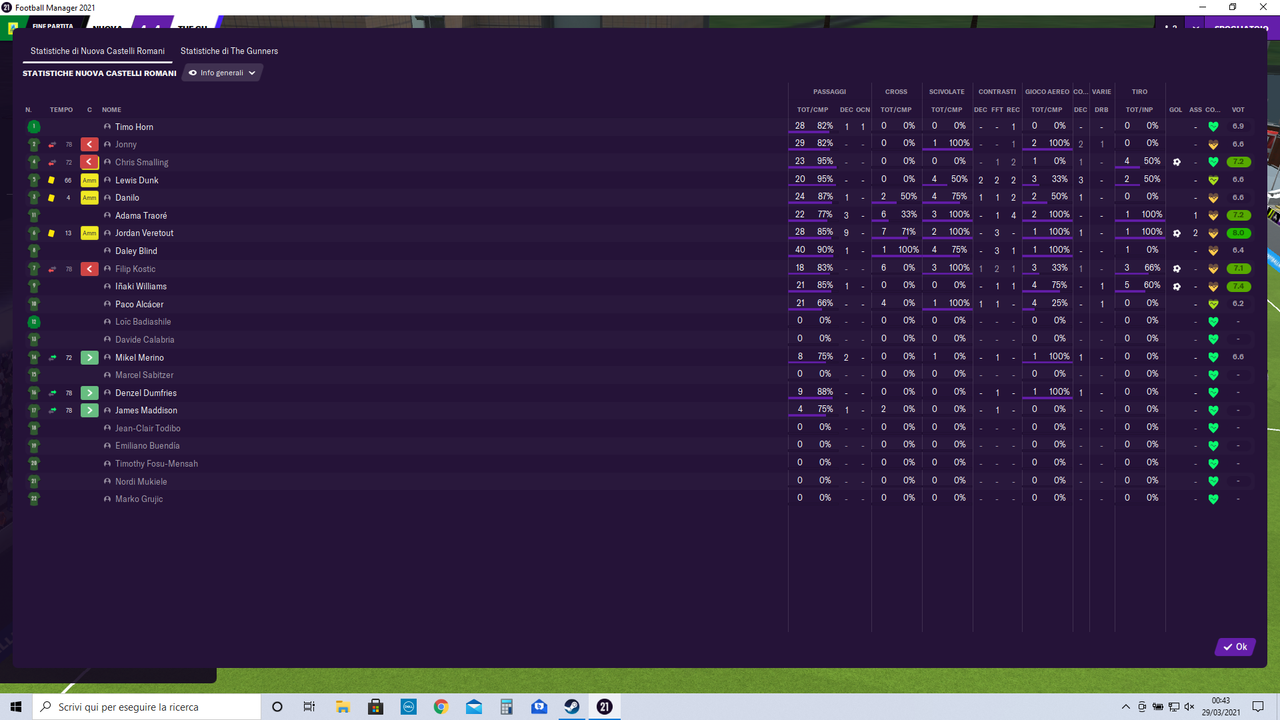1280x720 pixels.
Task: Open the Calculator app from taskbar
Action: (x=506, y=707)
